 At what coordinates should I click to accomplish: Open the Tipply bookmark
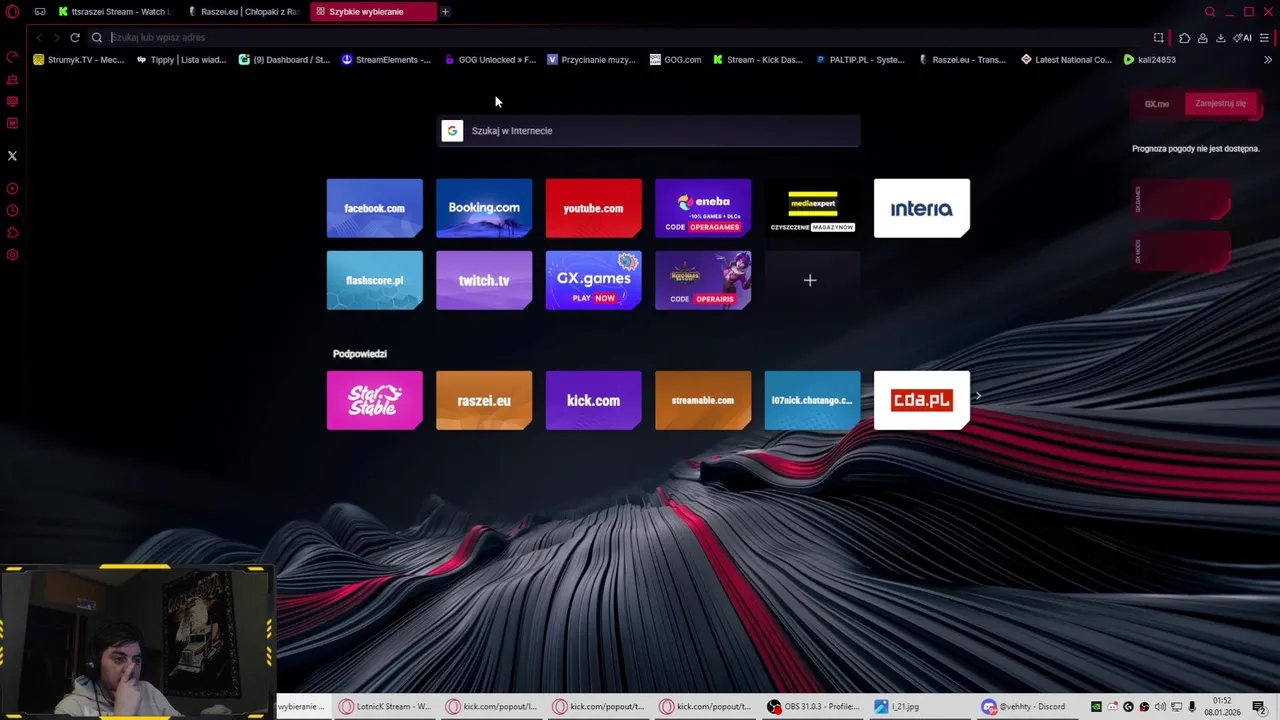pyautogui.click(x=181, y=60)
